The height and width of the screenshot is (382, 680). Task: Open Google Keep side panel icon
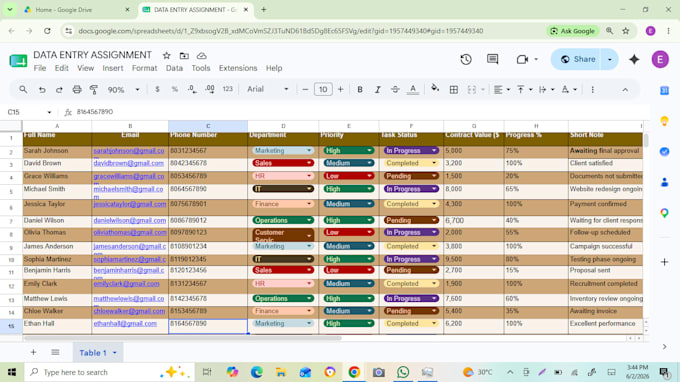click(x=664, y=121)
